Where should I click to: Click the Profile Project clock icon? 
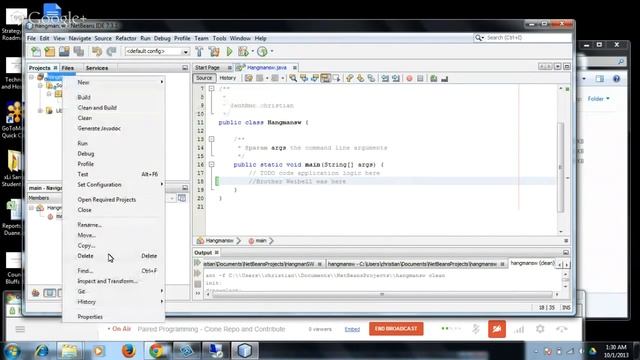point(262,51)
